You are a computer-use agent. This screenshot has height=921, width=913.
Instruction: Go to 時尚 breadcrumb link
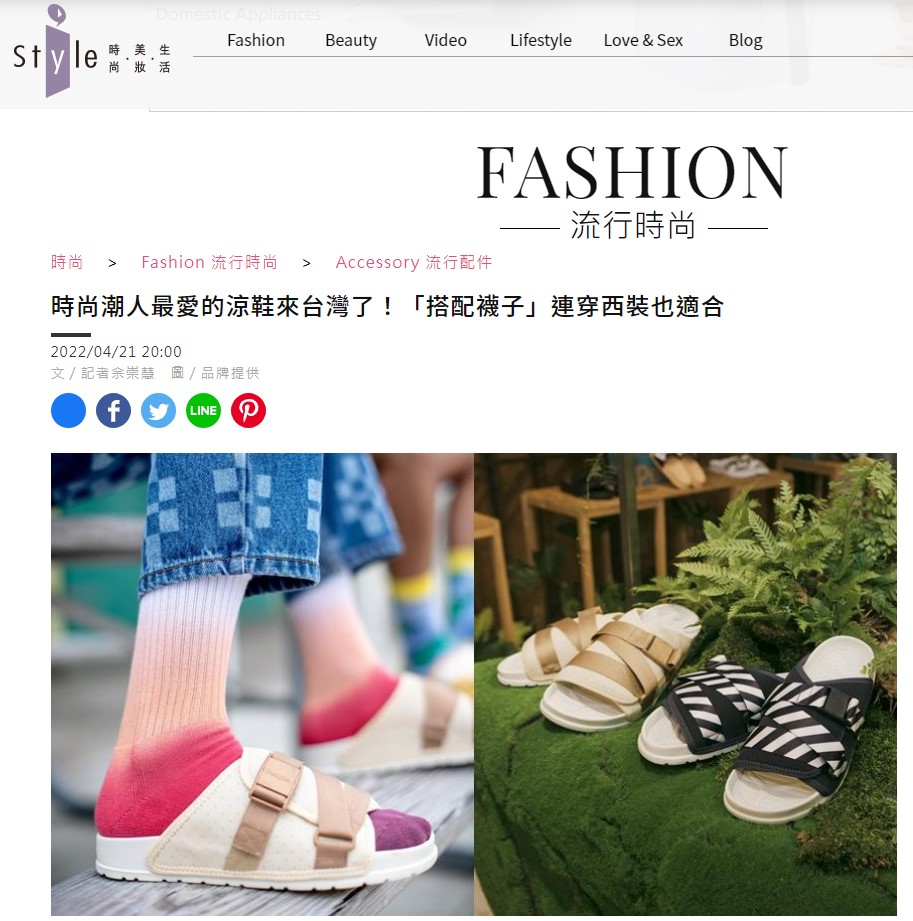(x=67, y=262)
